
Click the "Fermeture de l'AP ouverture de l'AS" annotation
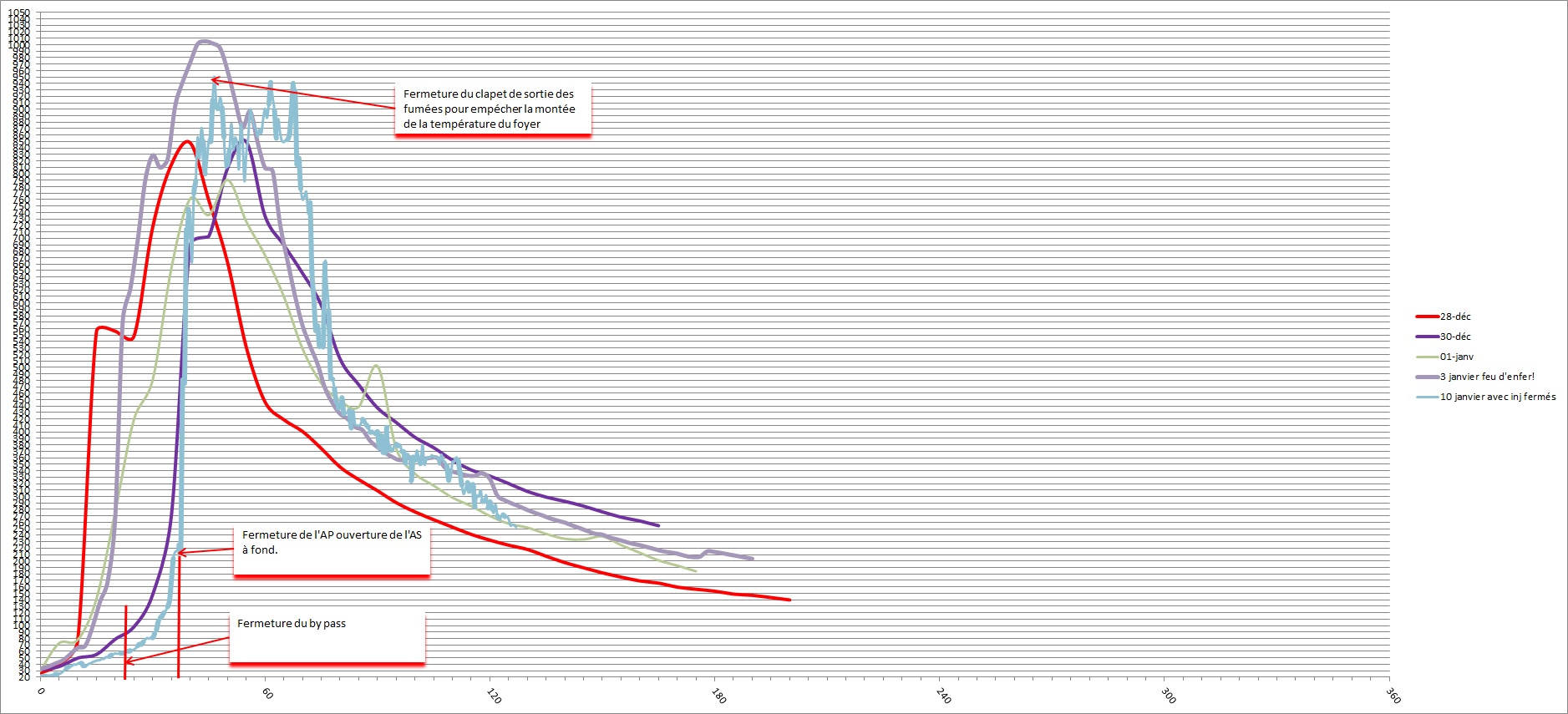332,550
